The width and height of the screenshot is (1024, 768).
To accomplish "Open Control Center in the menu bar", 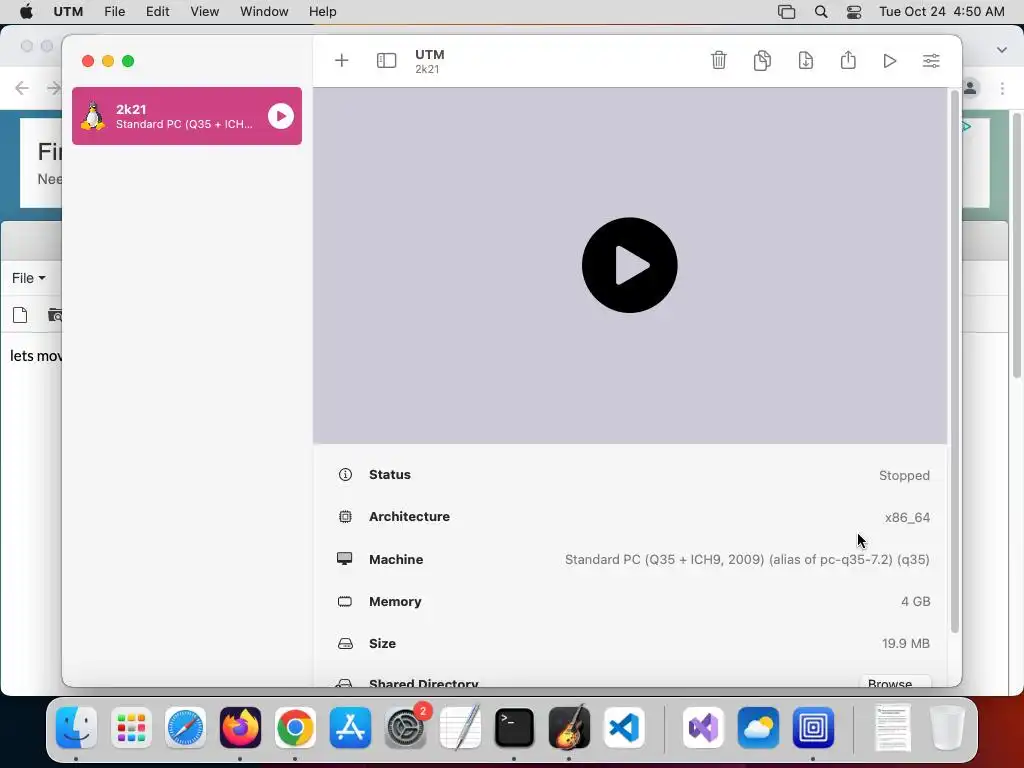I will point(854,12).
